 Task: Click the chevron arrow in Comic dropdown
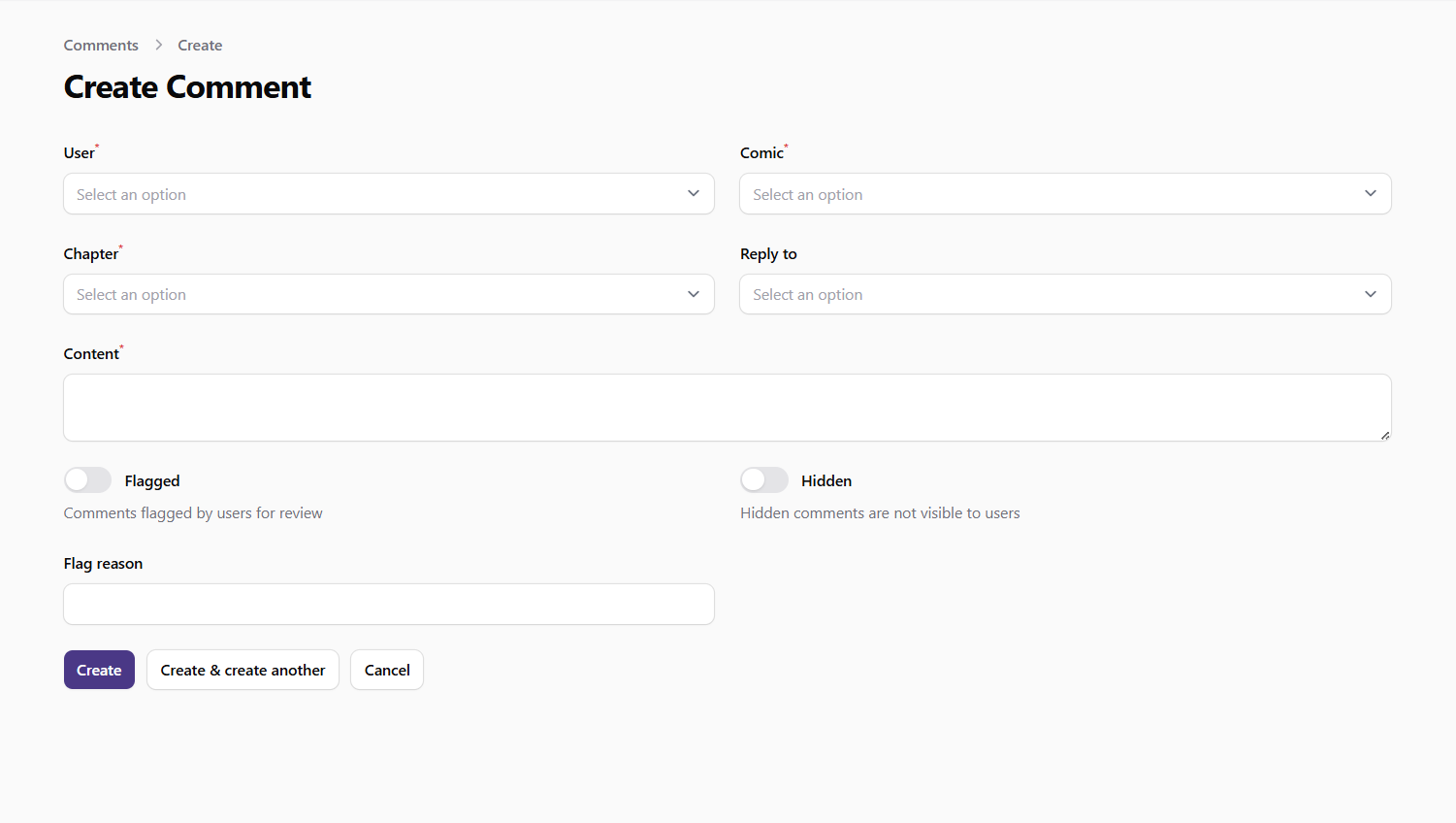tap(1370, 194)
